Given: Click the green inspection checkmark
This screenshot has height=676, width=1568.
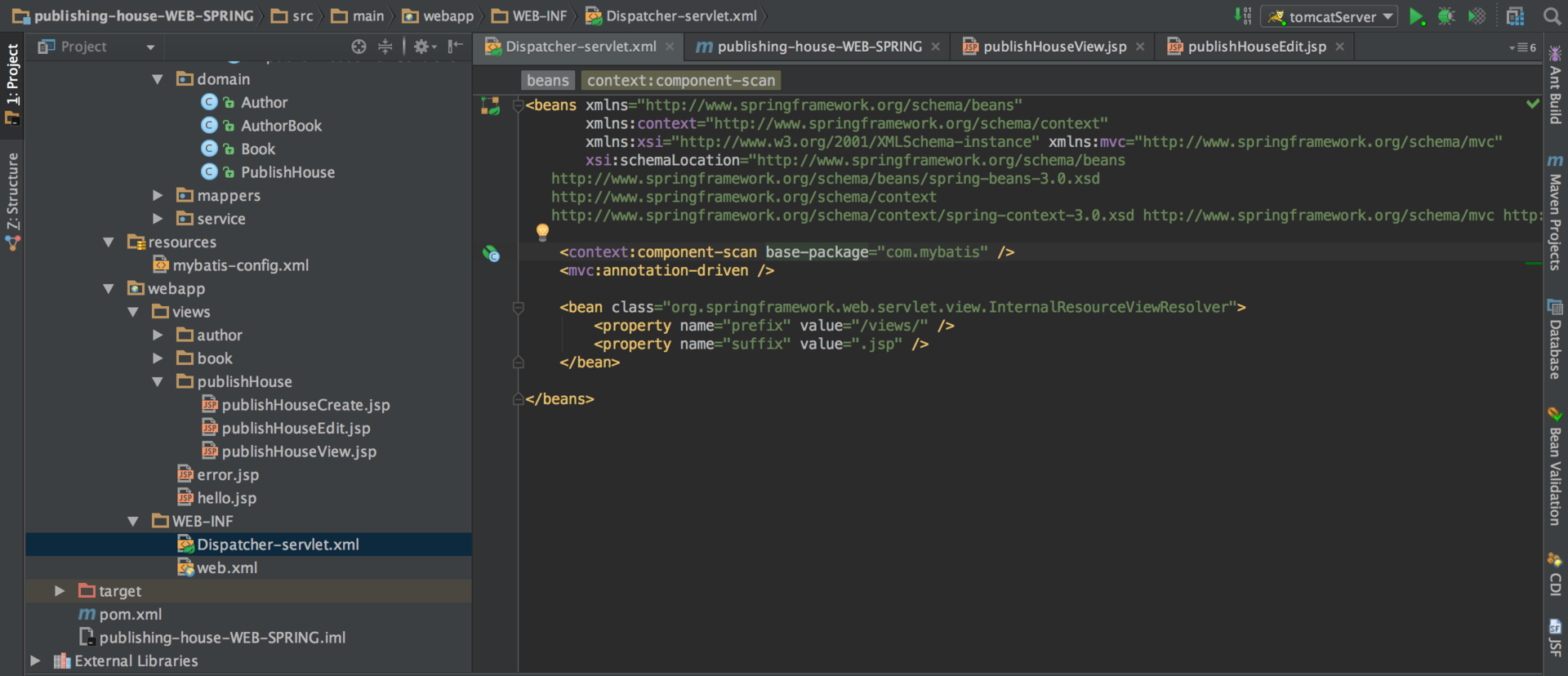Looking at the screenshot, I should point(1533,104).
